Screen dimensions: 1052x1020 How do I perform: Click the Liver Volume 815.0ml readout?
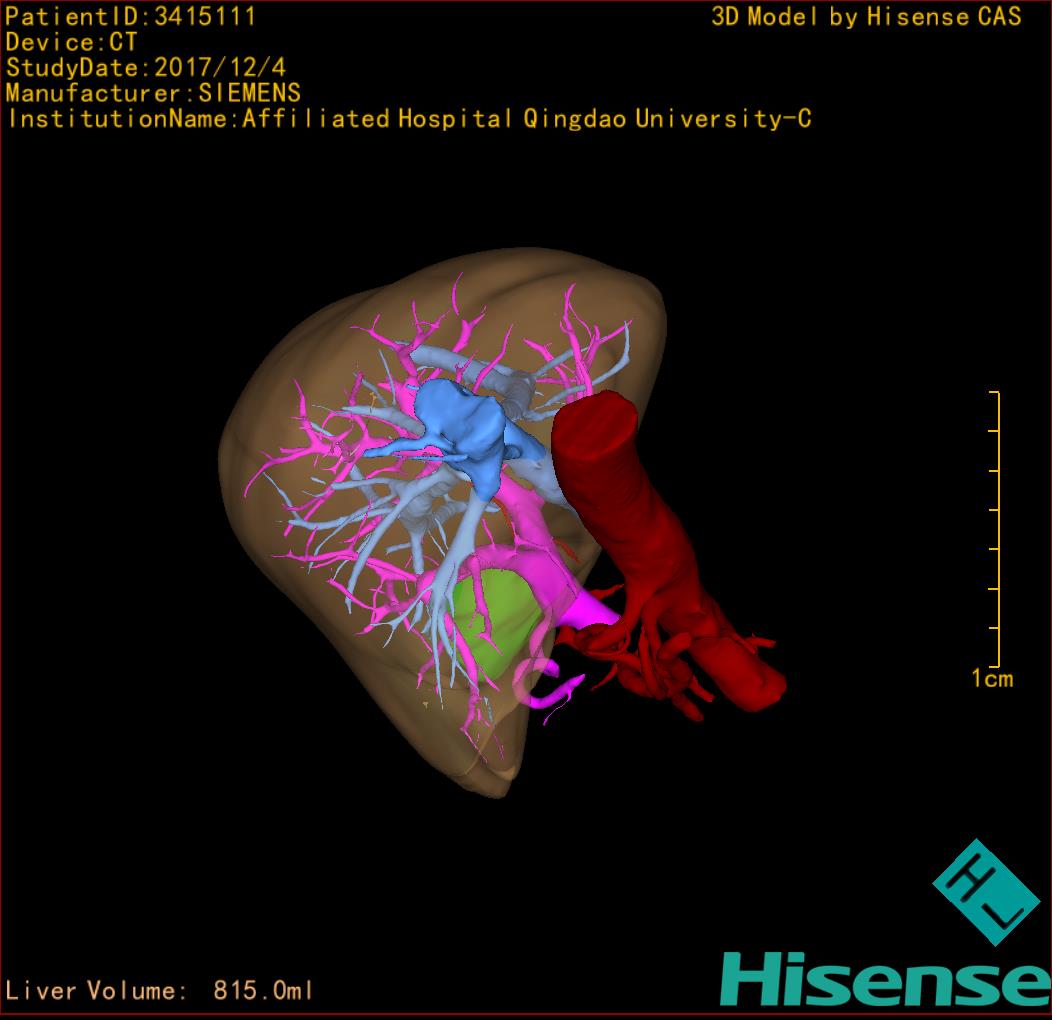pos(158,990)
